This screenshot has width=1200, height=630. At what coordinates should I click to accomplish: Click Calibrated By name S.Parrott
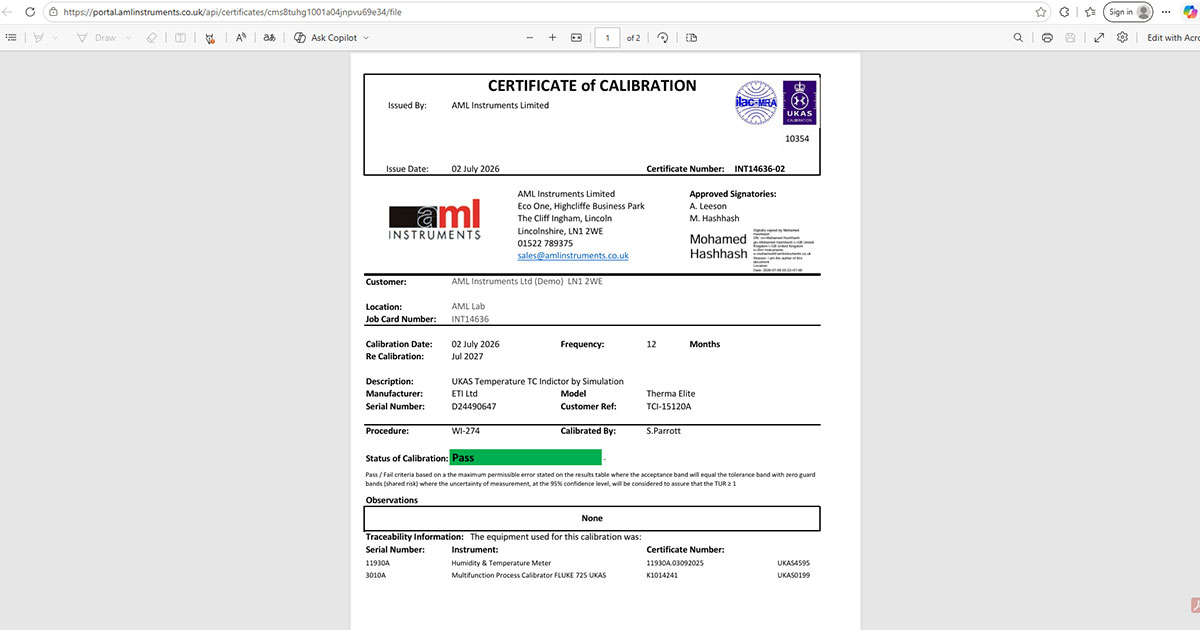(665, 431)
